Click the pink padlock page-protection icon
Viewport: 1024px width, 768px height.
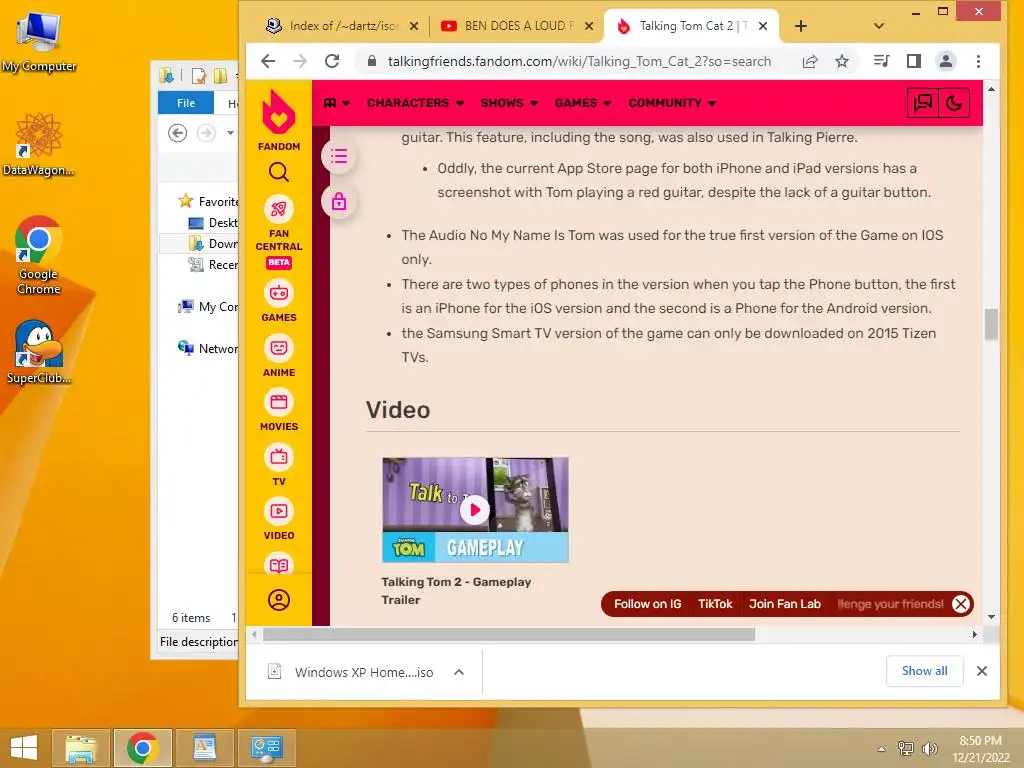click(x=338, y=201)
